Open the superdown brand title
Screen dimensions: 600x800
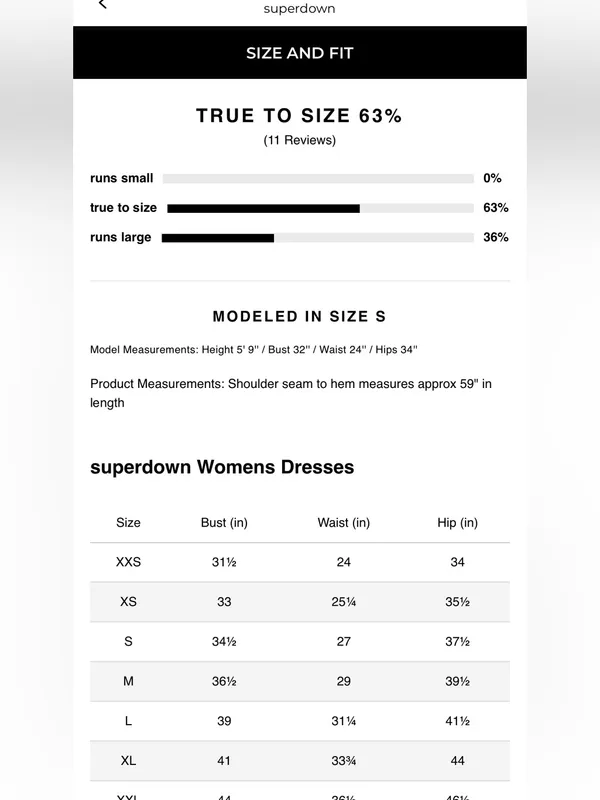coord(299,9)
